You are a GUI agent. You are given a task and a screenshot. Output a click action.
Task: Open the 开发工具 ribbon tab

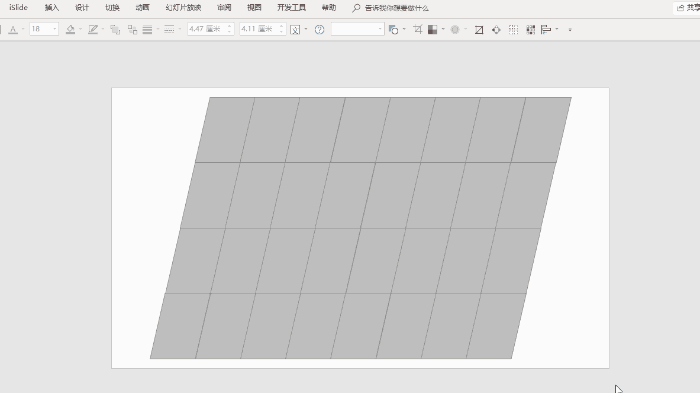click(292, 8)
